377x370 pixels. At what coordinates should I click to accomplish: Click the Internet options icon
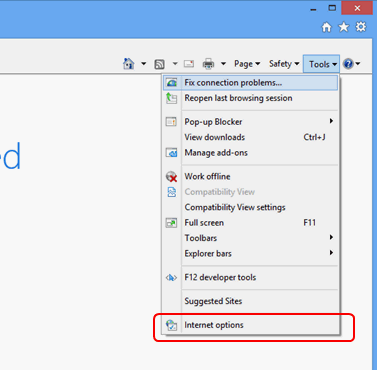[x=171, y=325]
